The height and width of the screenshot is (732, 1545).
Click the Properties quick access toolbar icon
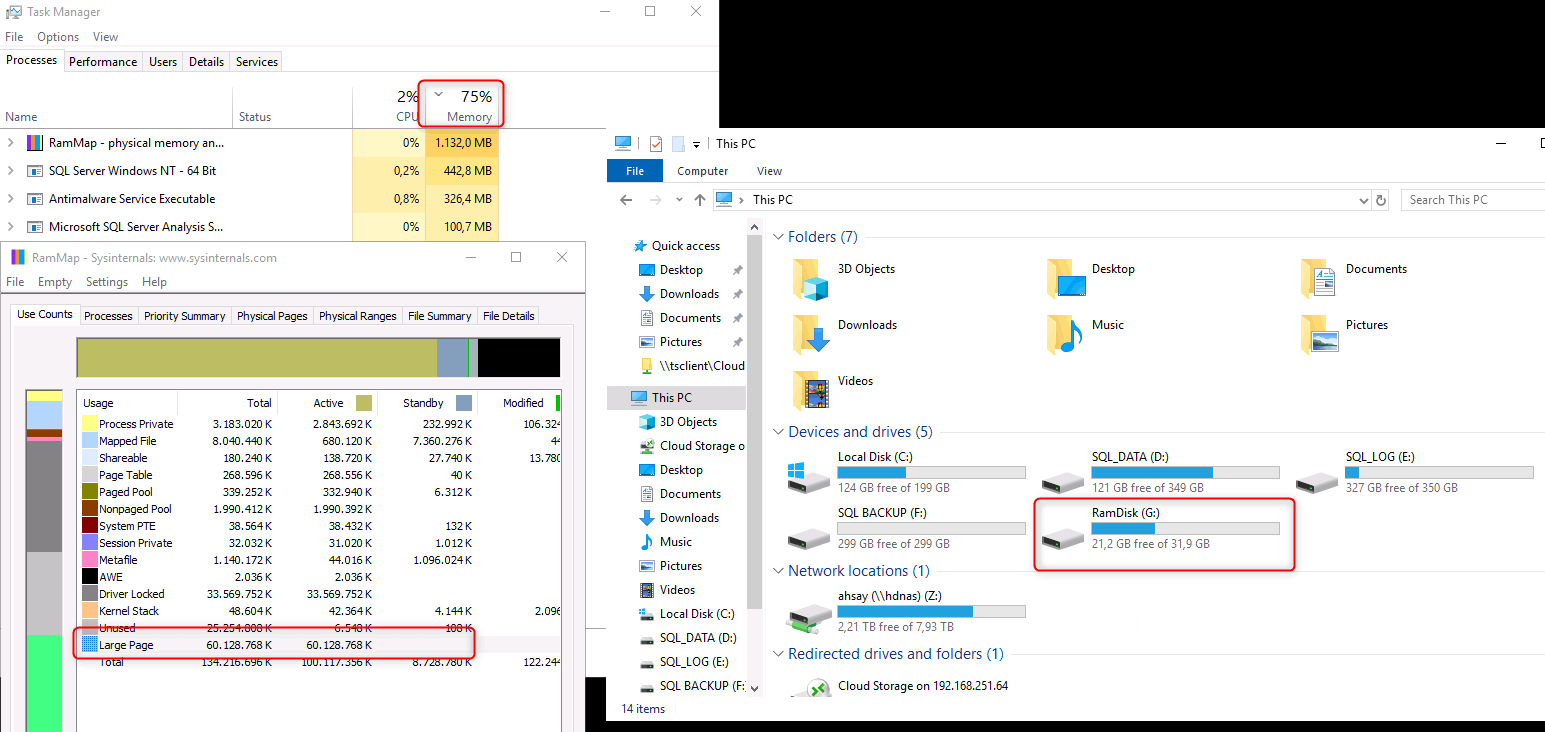click(656, 144)
